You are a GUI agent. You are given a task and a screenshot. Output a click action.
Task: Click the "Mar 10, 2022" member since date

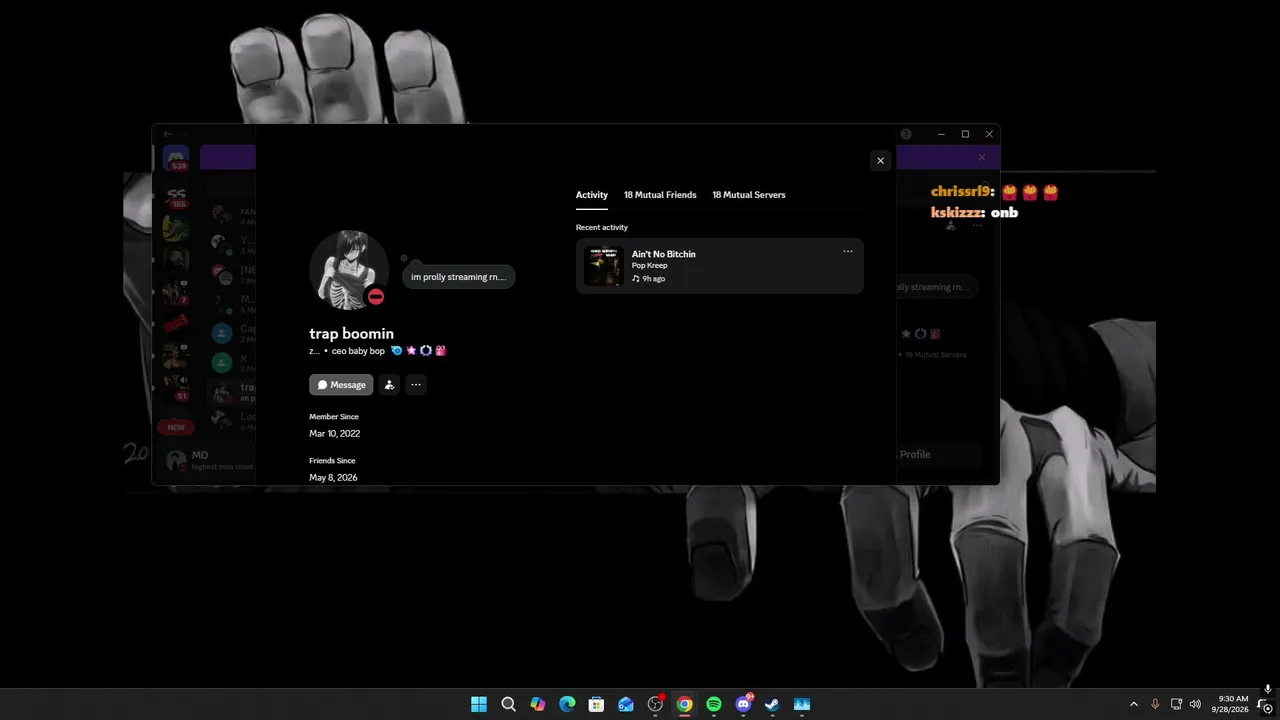click(x=335, y=434)
